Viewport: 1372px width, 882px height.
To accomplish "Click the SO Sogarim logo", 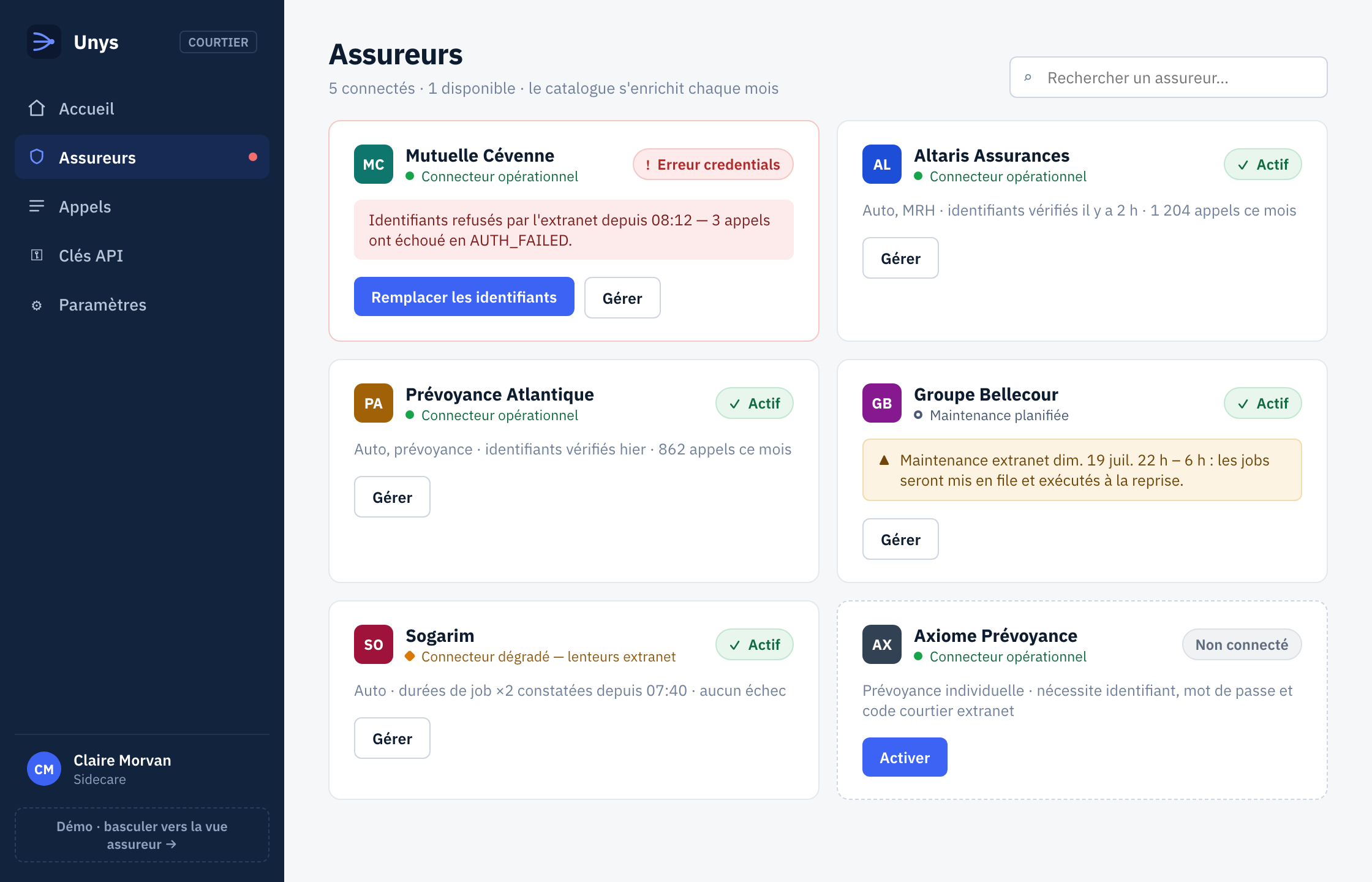I will click(374, 644).
